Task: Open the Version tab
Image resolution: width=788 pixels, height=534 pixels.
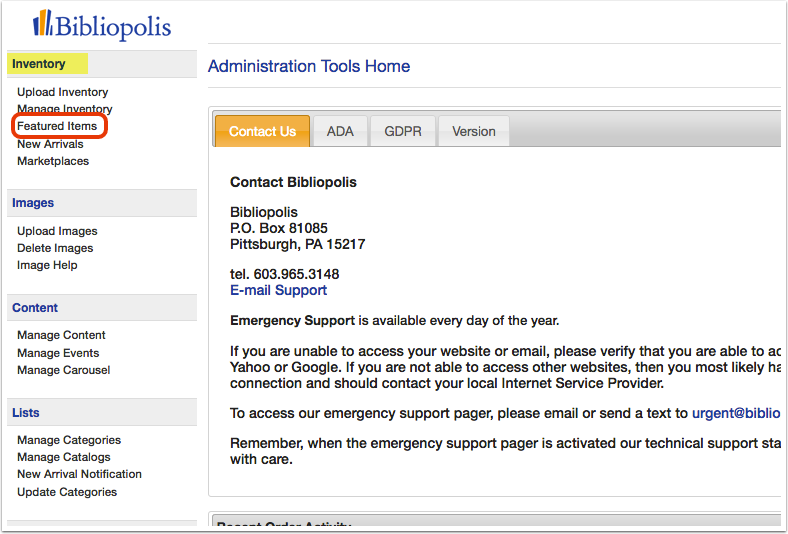Action: (x=474, y=131)
